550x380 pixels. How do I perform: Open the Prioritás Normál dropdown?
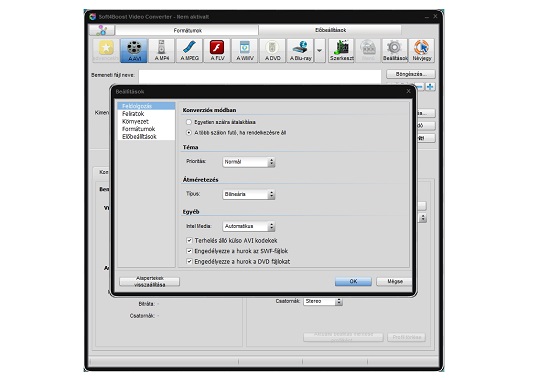[x=249, y=162]
